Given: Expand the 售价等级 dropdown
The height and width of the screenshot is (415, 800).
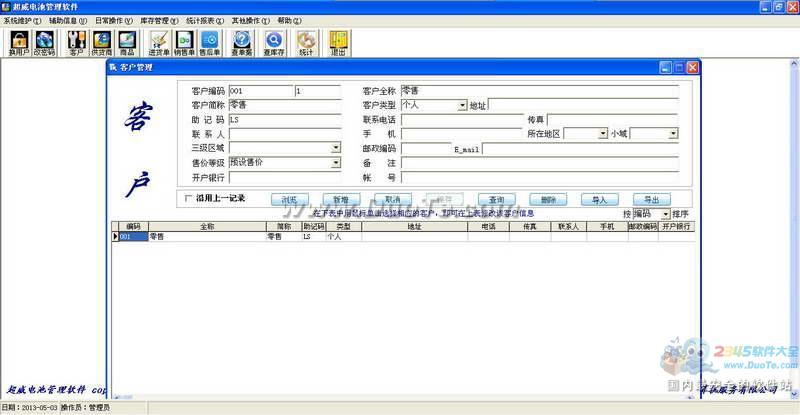Looking at the screenshot, I should pyautogui.click(x=336, y=163).
